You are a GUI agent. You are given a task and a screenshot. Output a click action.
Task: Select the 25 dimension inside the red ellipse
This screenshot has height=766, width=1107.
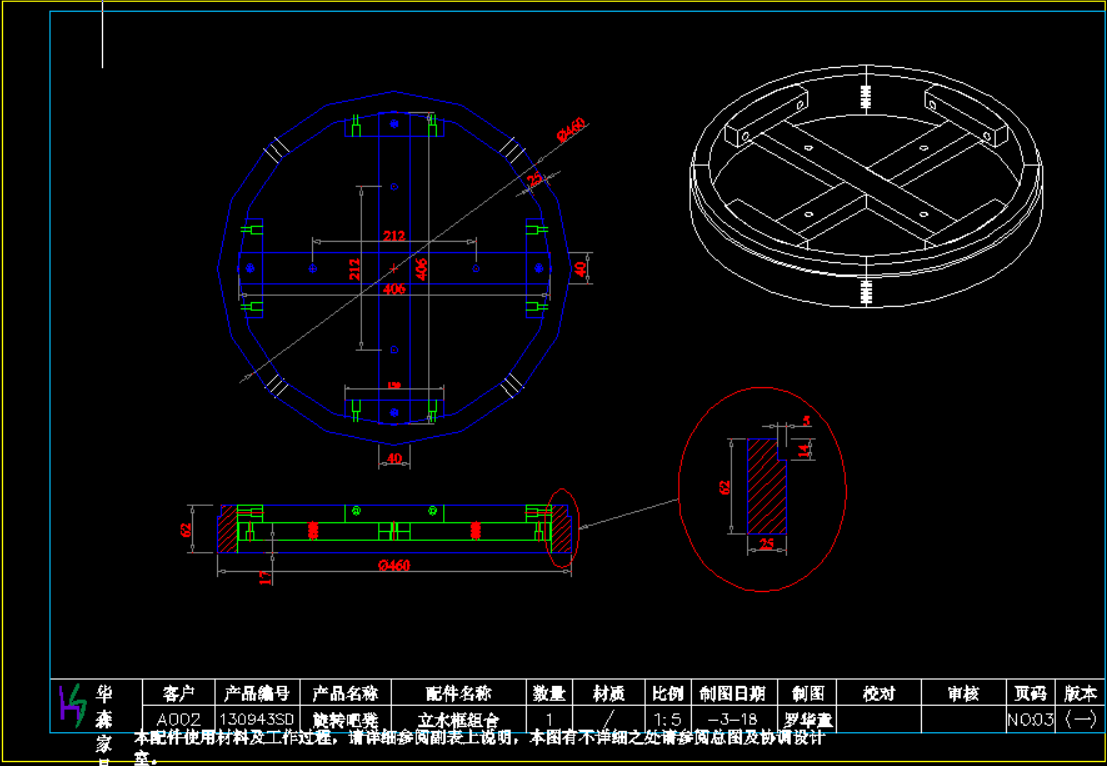[x=767, y=544]
